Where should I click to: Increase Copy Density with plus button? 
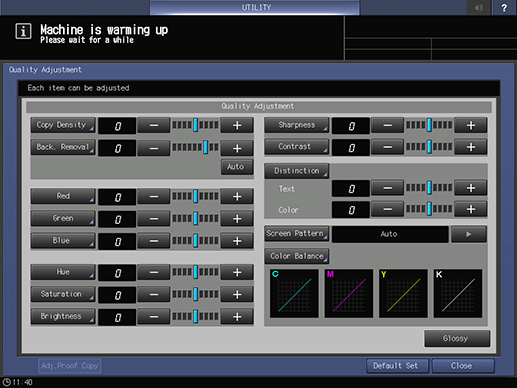[x=237, y=126]
